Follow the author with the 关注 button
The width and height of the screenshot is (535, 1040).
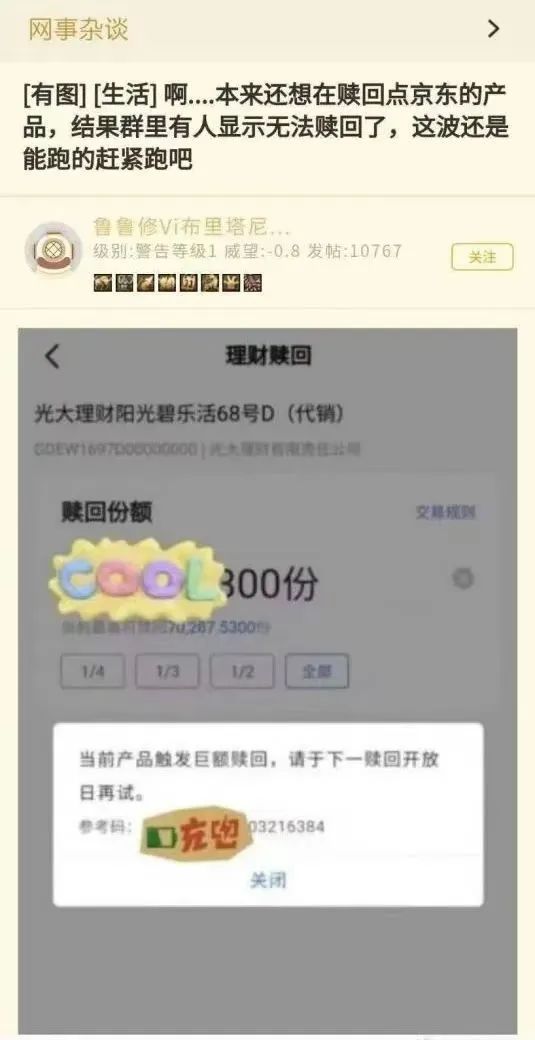coord(482,257)
